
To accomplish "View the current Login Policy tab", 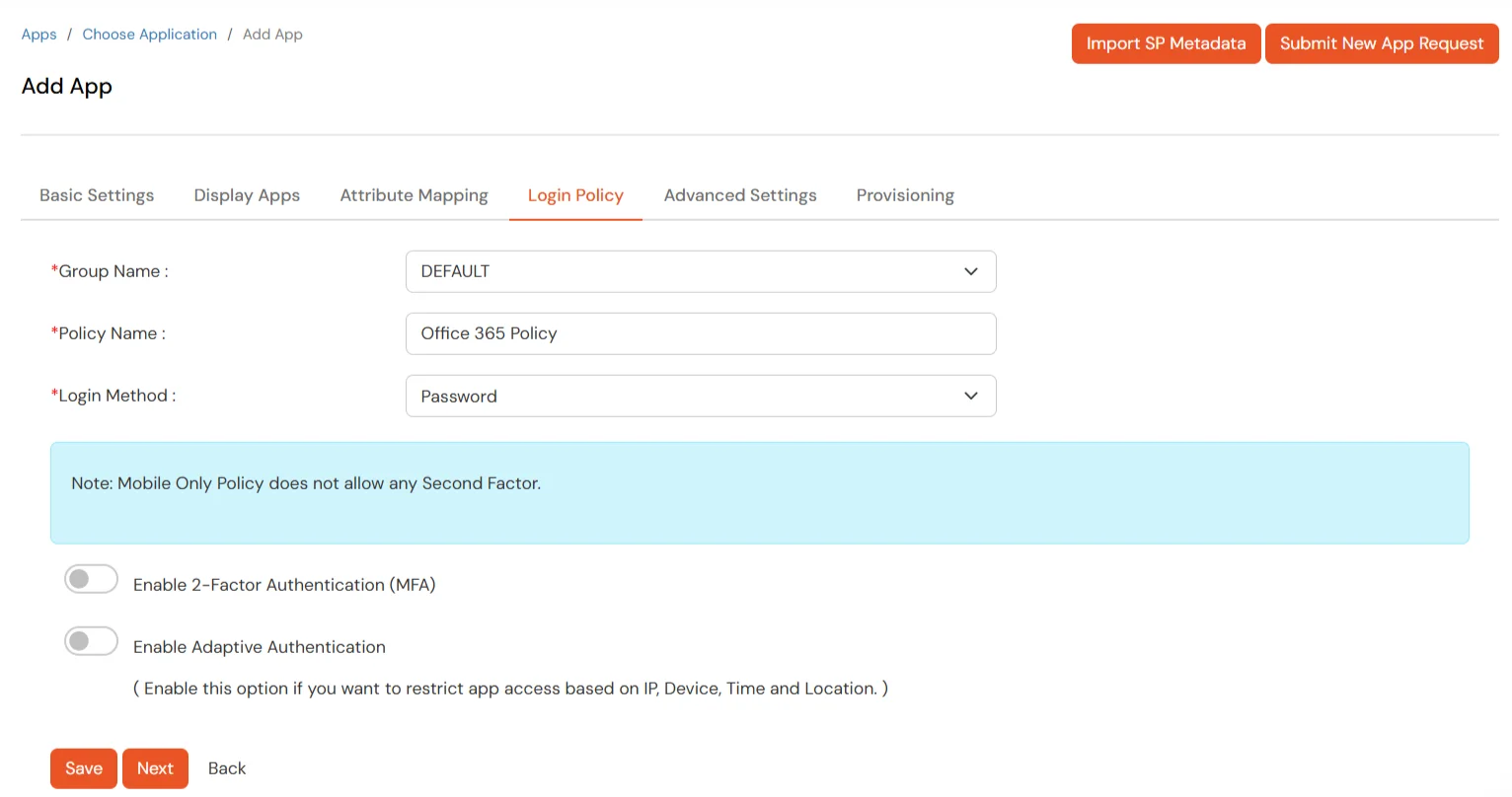I will pos(575,194).
